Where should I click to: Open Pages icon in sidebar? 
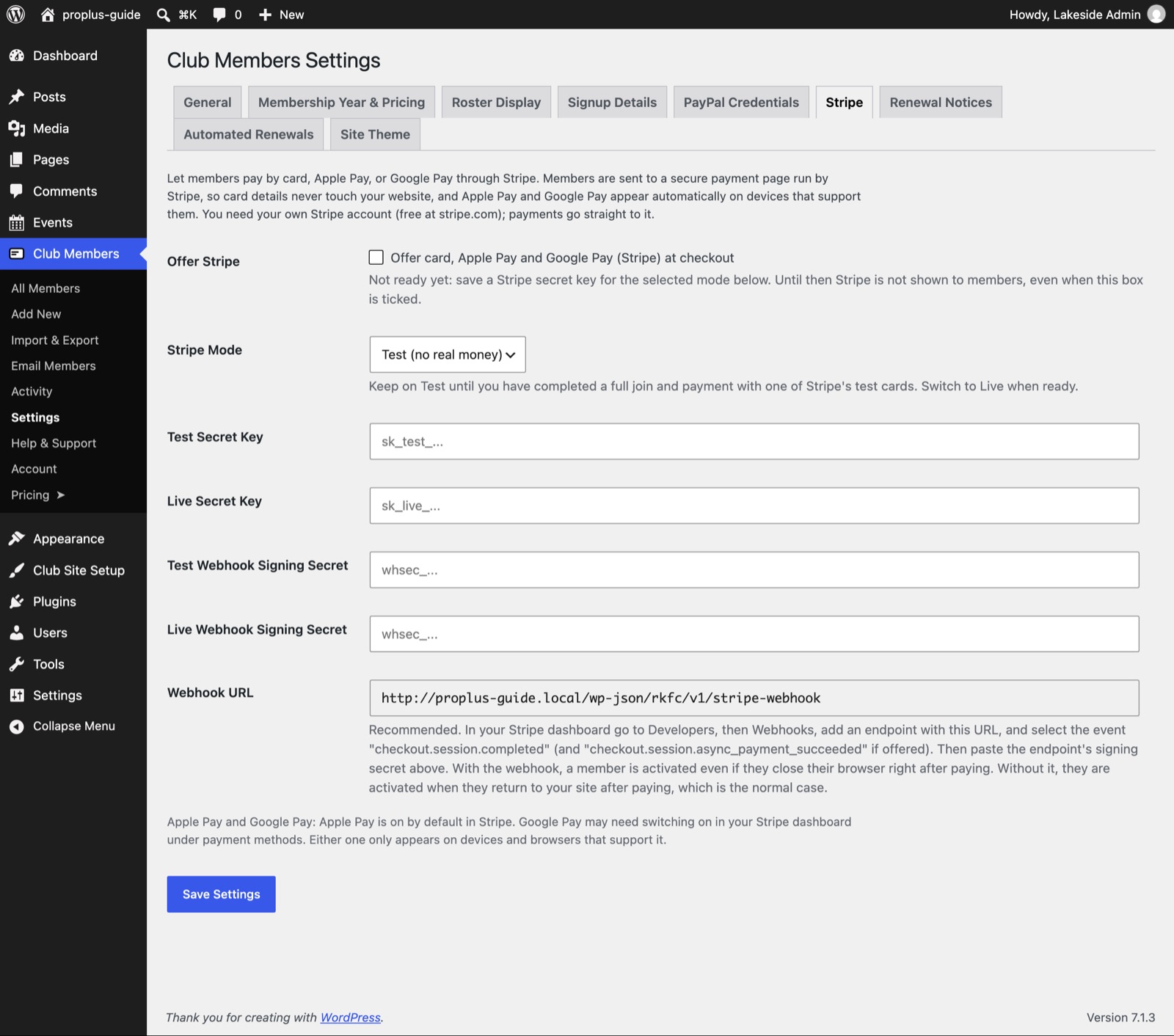pyautogui.click(x=17, y=160)
